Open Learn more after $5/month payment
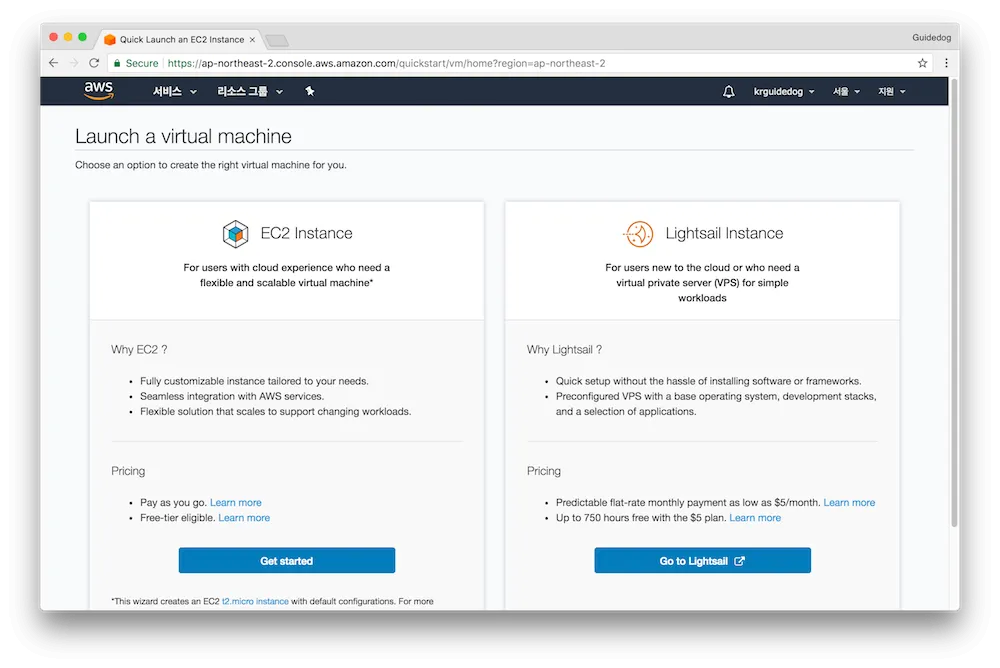This screenshot has width=1000, height=668. click(x=849, y=502)
